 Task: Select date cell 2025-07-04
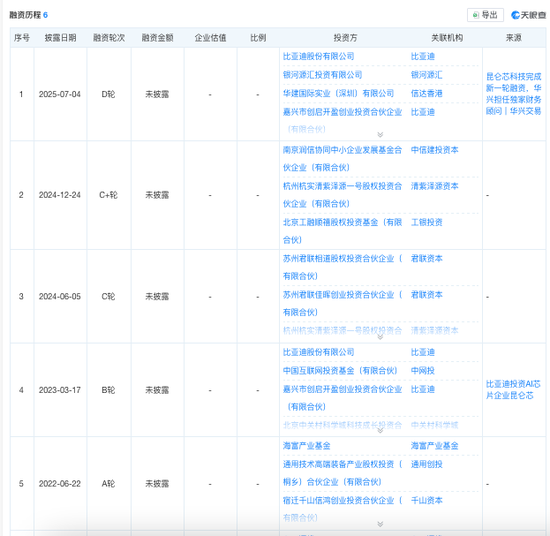click(x=60, y=94)
